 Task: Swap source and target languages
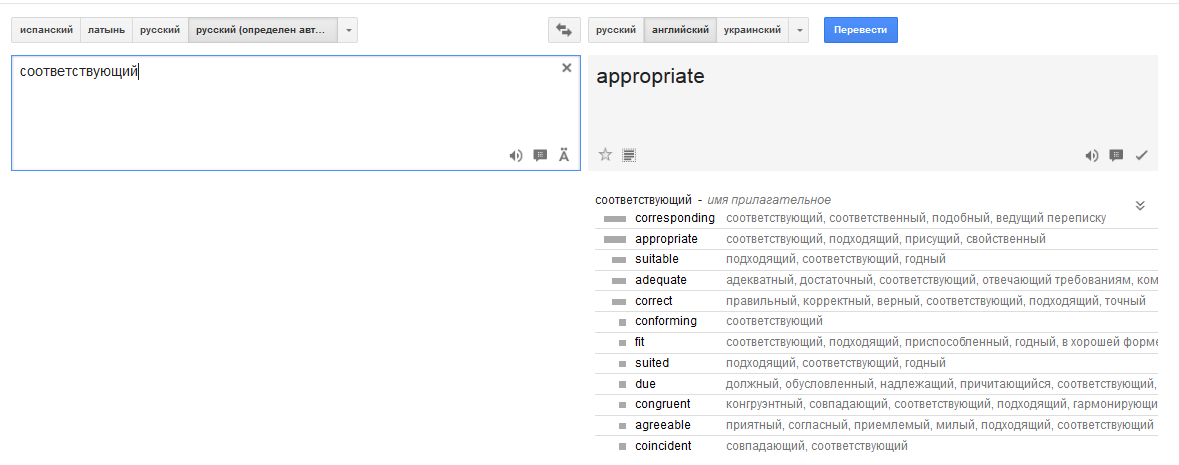tap(564, 30)
